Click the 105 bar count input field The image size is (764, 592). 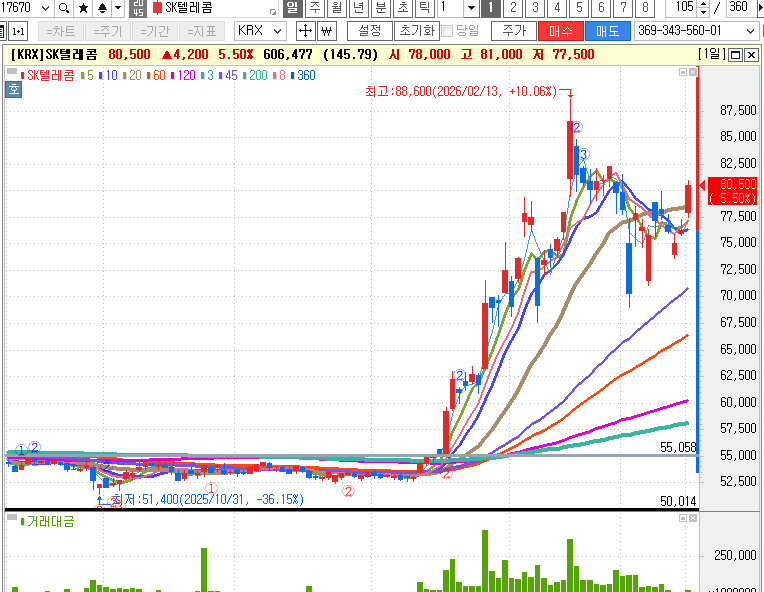point(682,8)
